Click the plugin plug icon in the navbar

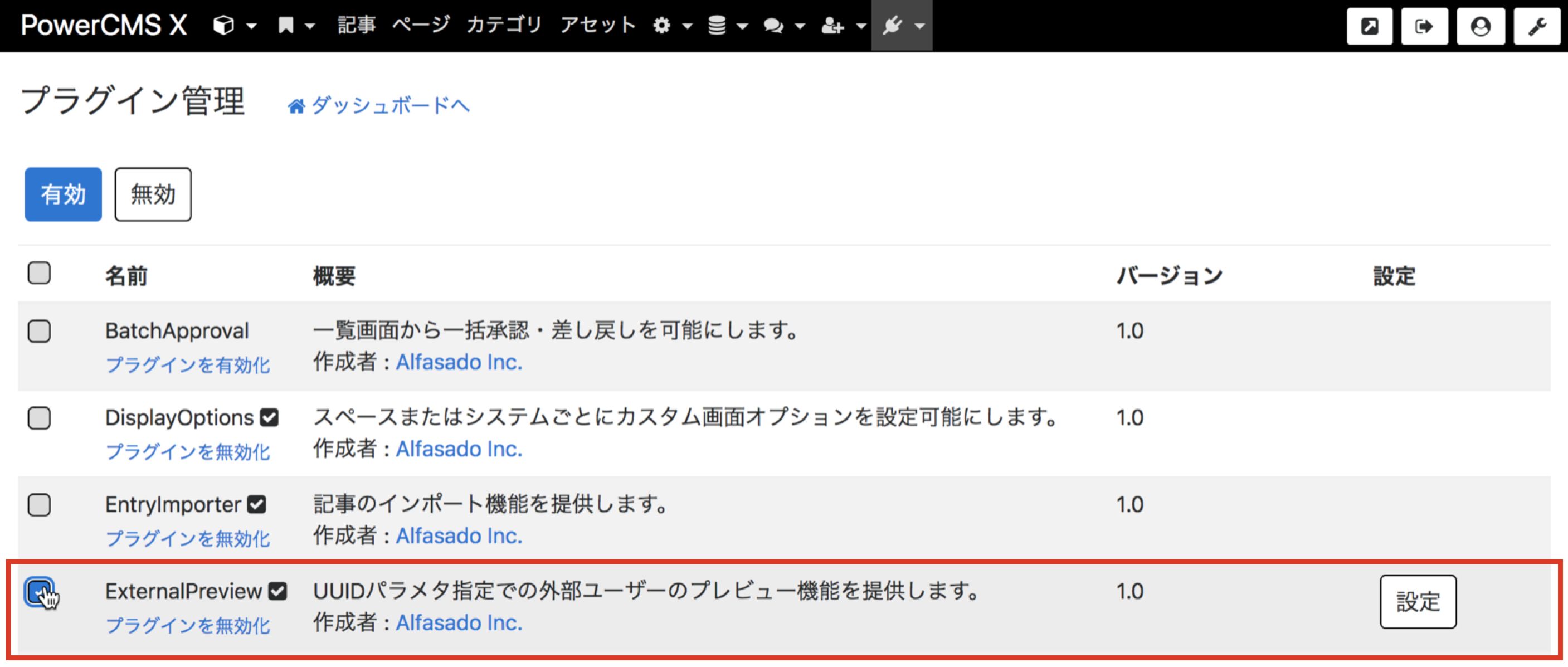(x=892, y=26)
